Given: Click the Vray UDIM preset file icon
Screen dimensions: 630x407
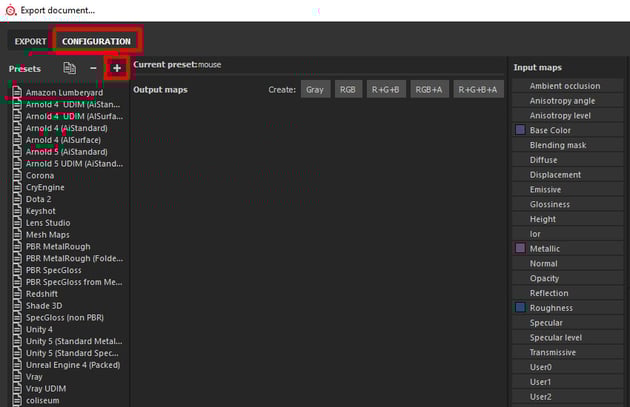Looking at the screenshot, I should [17, 389].
